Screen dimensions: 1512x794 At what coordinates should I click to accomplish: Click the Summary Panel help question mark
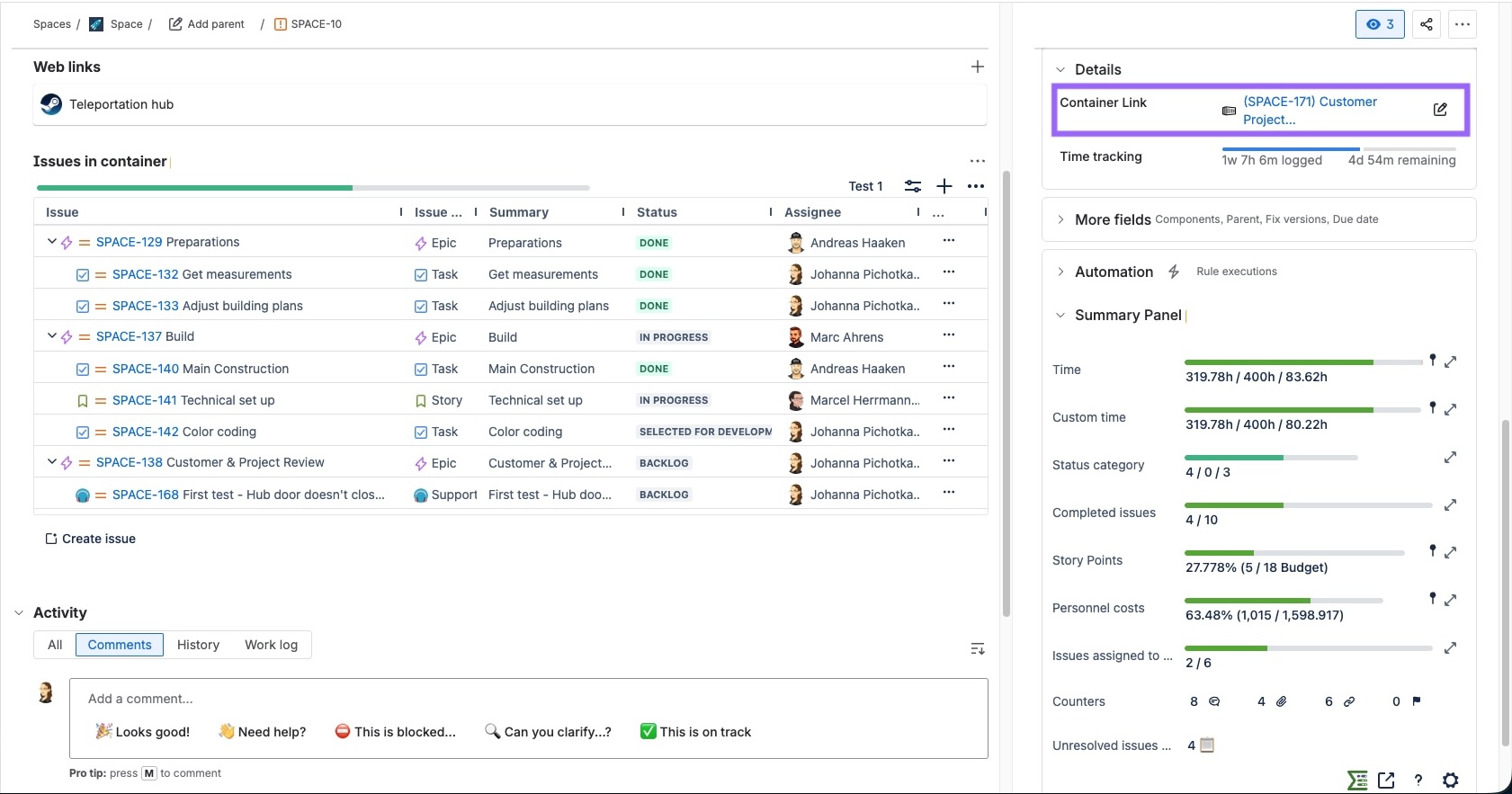coord(1418,780)
